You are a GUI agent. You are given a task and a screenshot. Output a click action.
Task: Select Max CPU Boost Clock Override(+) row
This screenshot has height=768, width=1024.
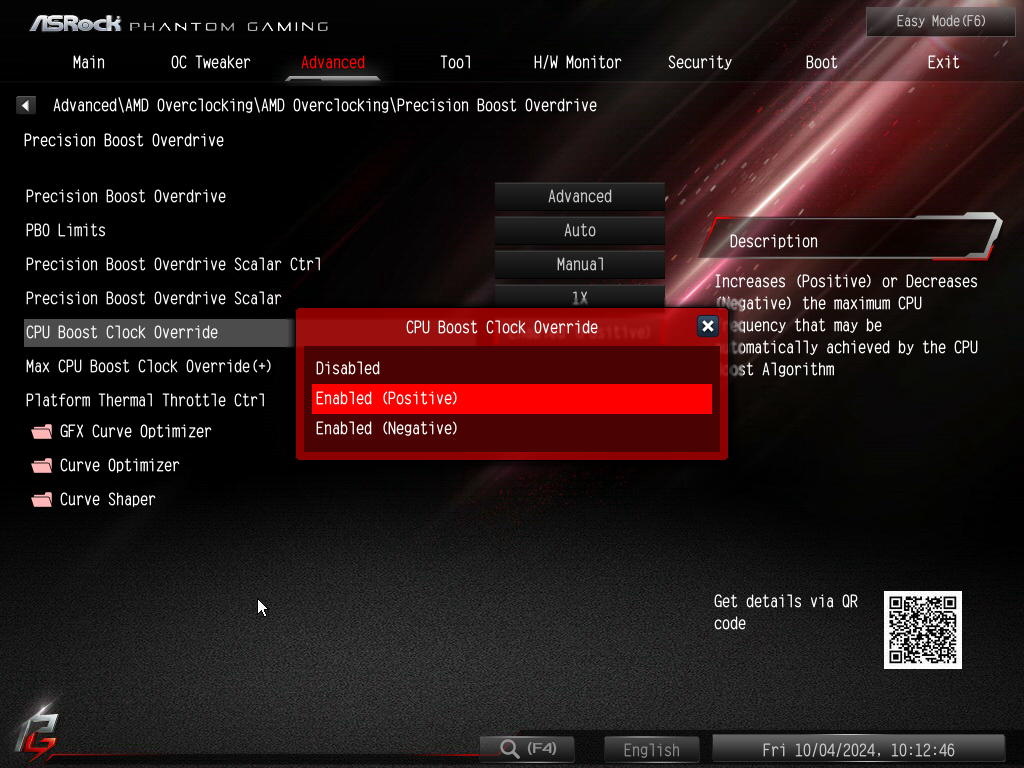[149, 366]
